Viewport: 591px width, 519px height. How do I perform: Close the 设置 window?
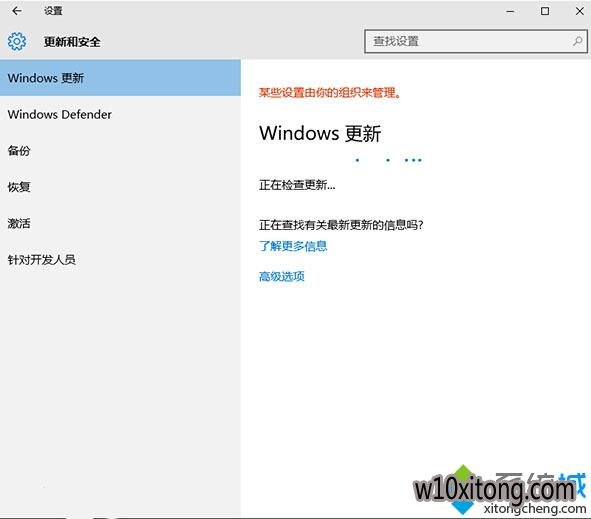(x=580, y=11)
